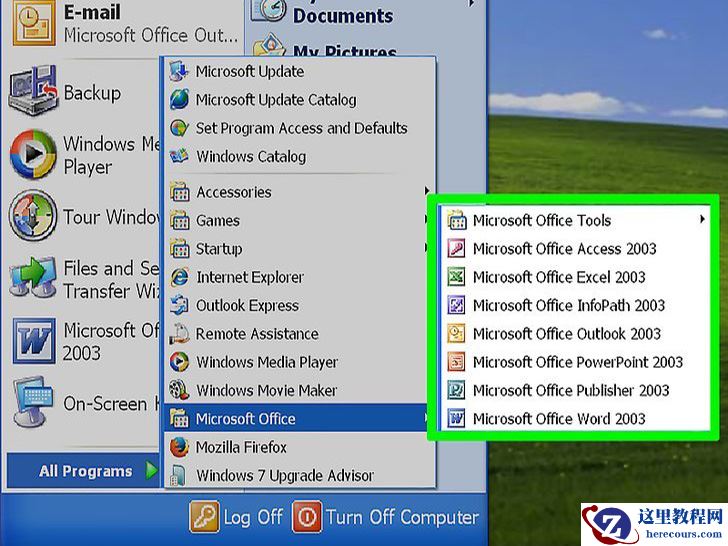Click the pinned Word 2003 icon in the Start menu
728x546 pixels.
pyautogui.click(x=33, y=341)
